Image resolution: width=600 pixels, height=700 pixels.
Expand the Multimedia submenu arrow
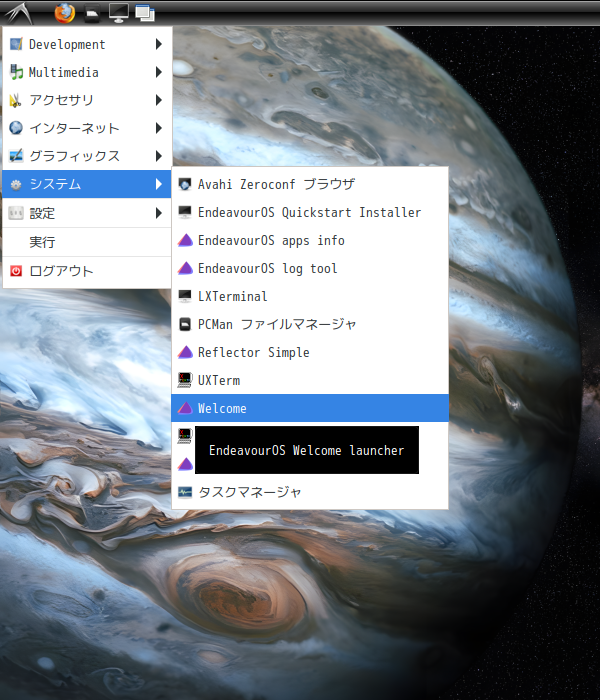click(x=158, y=72)
